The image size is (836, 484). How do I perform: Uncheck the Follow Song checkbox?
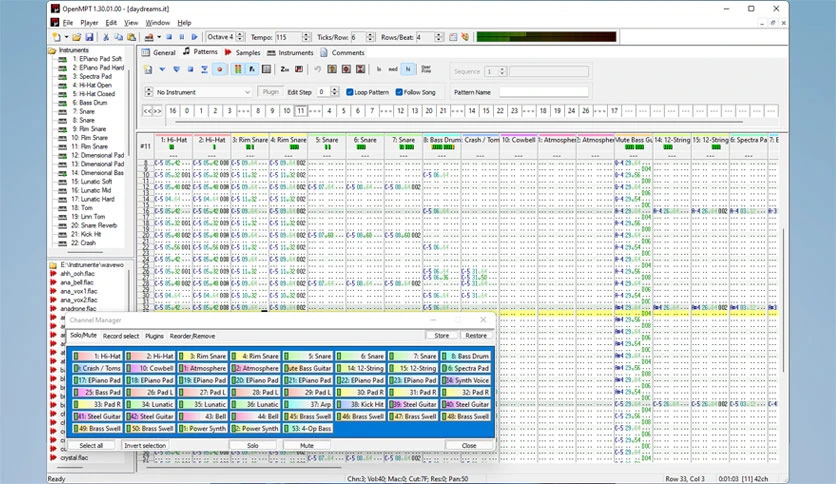[x=399, y=92]
